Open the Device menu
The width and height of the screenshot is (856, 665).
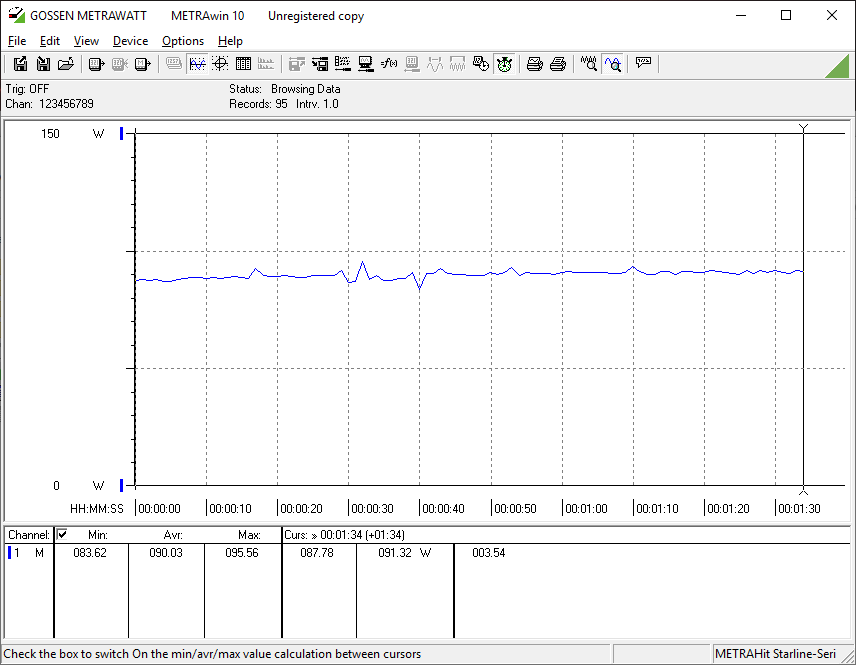tap(130, 41)
